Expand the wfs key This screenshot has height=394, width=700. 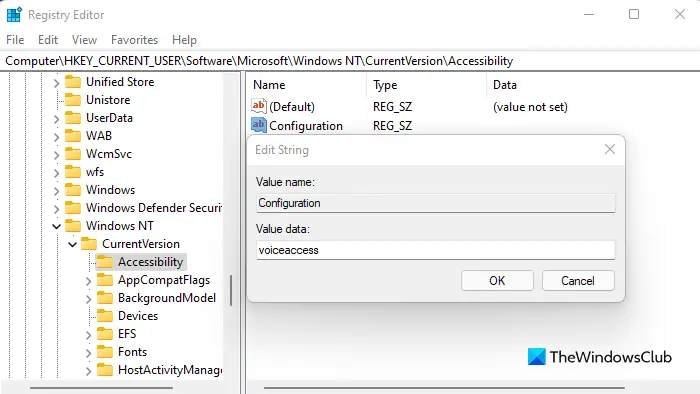click(56, 173)
